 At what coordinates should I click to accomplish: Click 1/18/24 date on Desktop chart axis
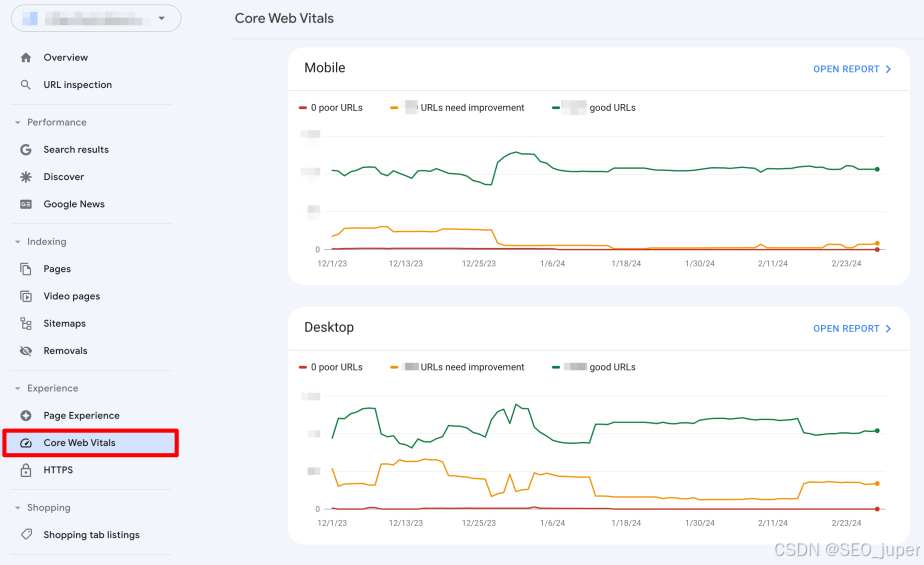coord(626,523)
